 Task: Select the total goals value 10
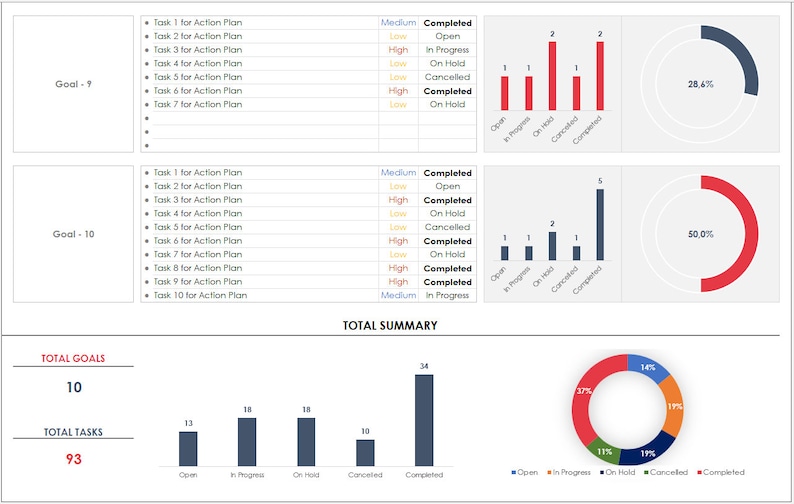(74, 387)
